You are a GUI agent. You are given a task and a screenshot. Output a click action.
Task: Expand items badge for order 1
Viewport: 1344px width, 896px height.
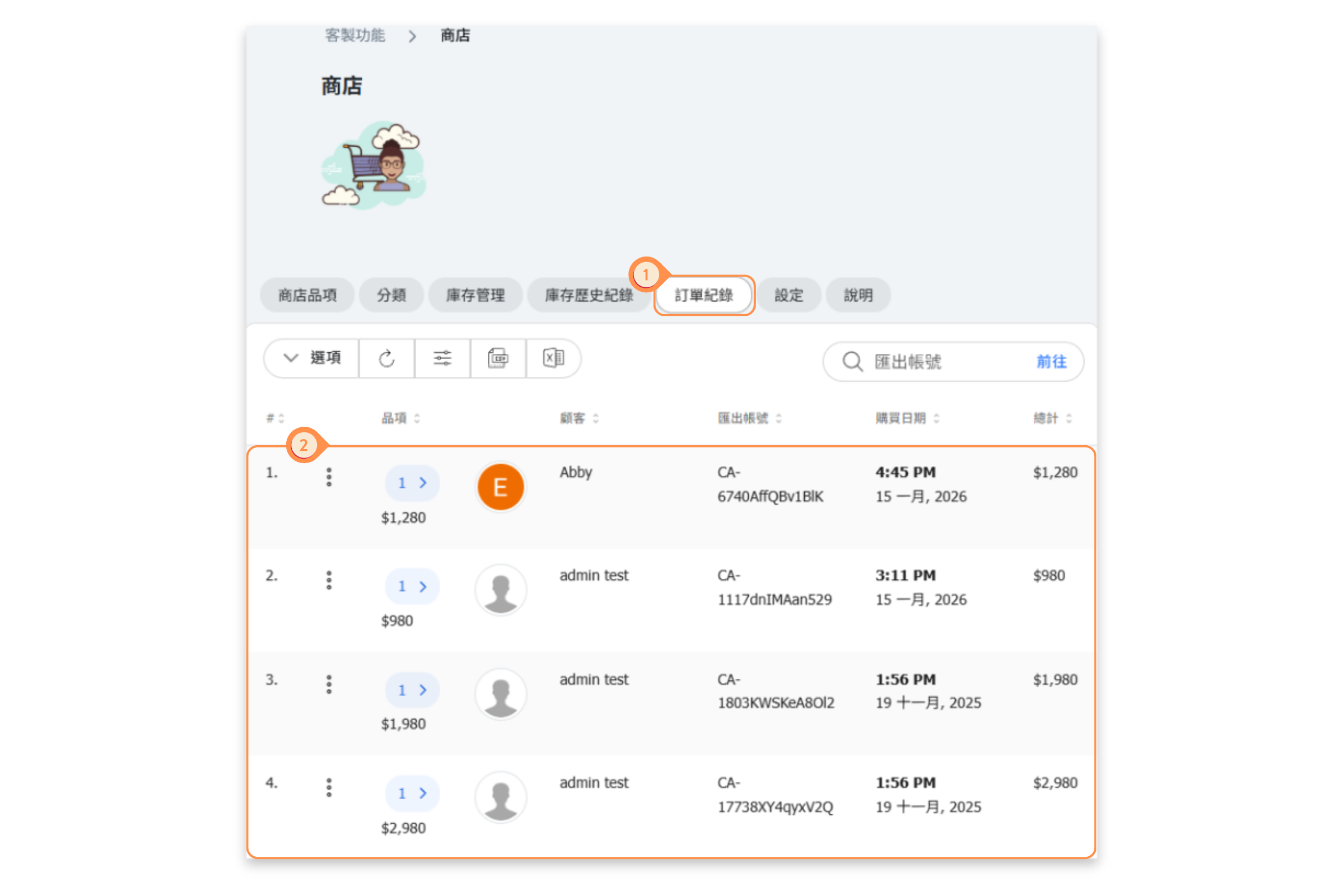pos(412,483)
